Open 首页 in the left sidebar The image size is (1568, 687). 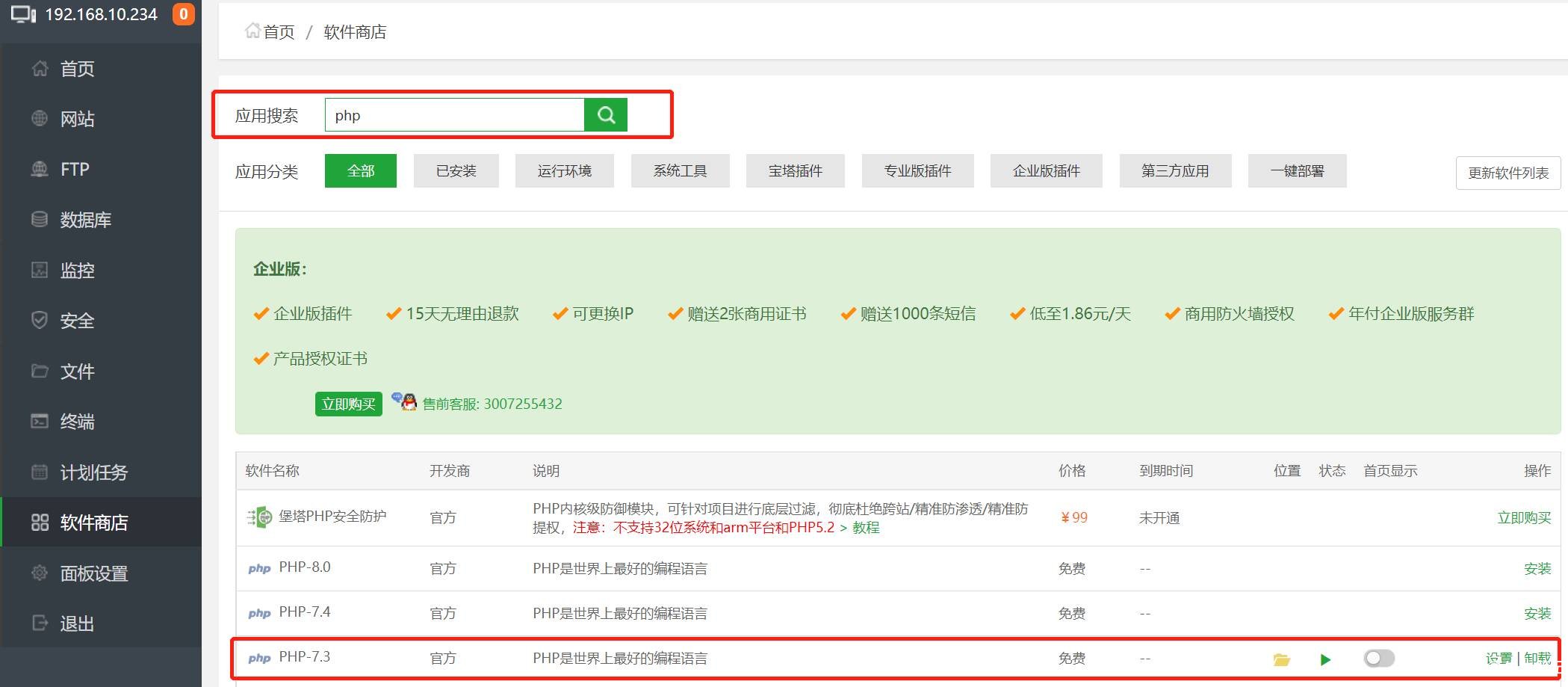coord(101,69)
